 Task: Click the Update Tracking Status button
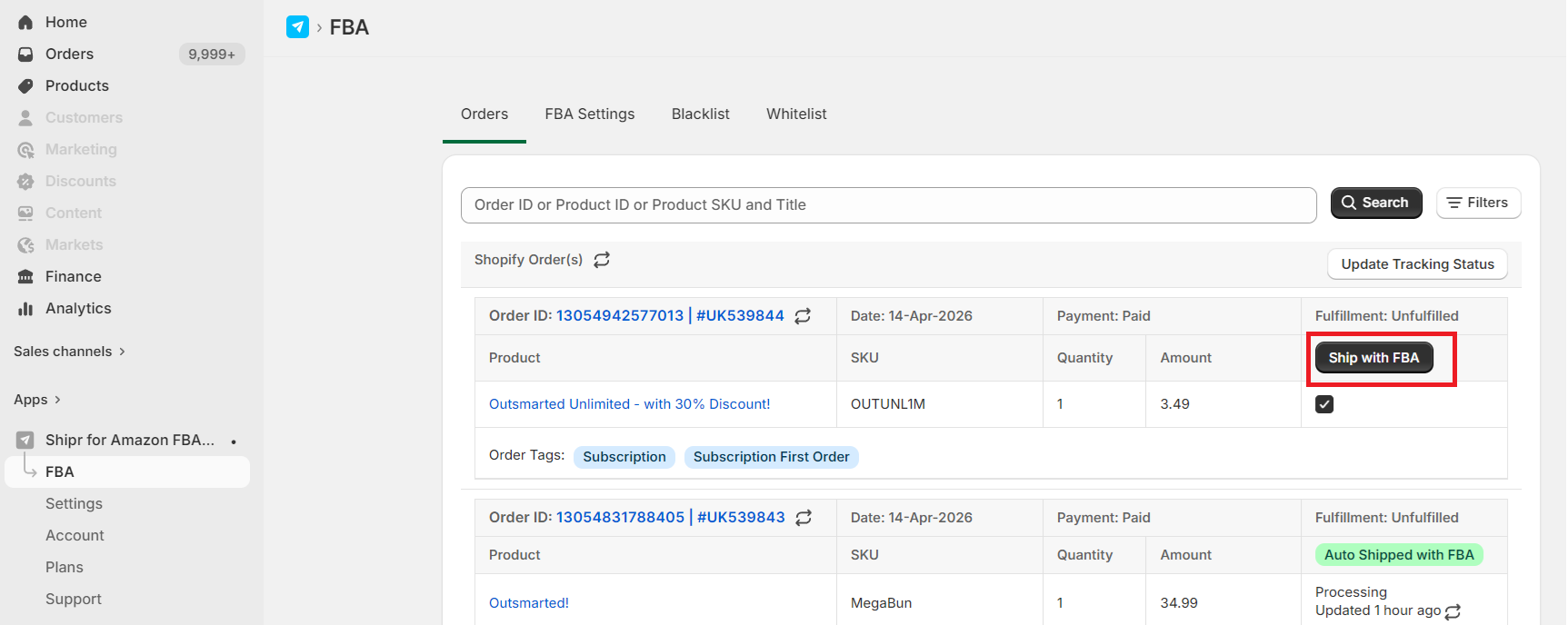pos(1417,264)
